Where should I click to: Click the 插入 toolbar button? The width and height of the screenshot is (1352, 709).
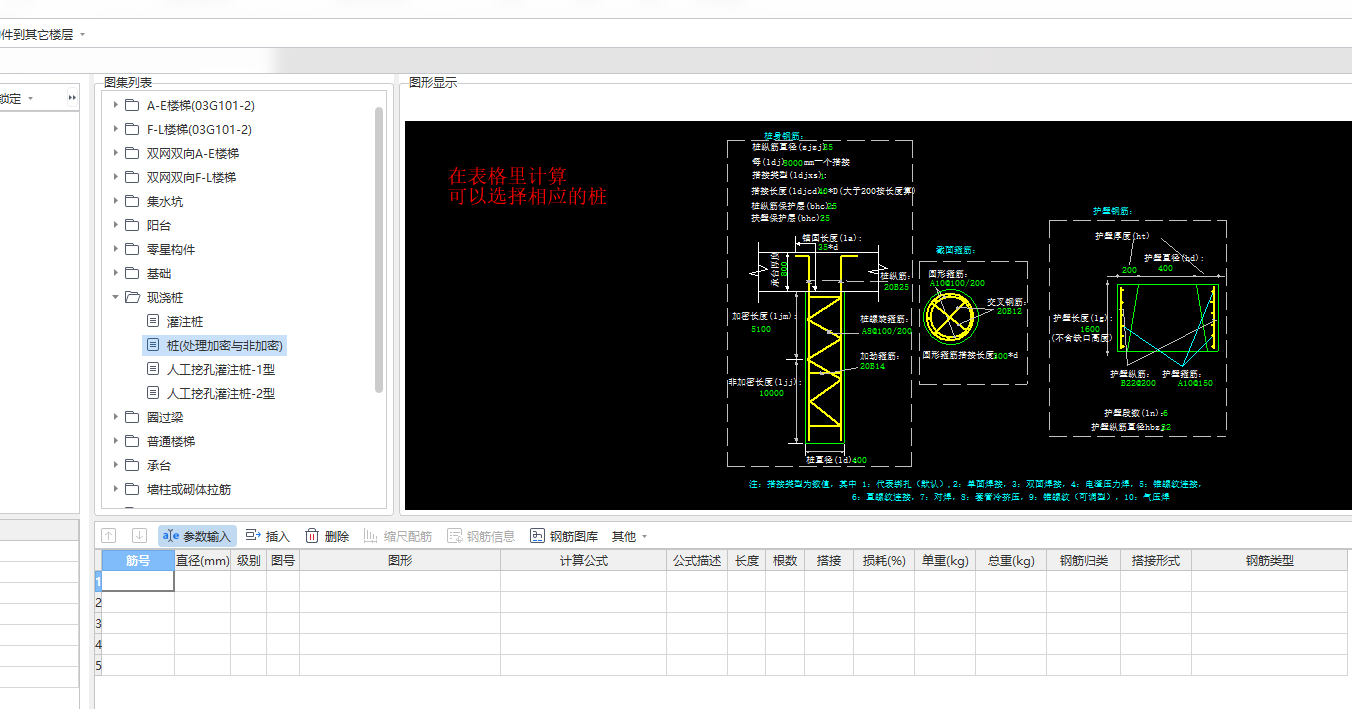click(267, 536)
